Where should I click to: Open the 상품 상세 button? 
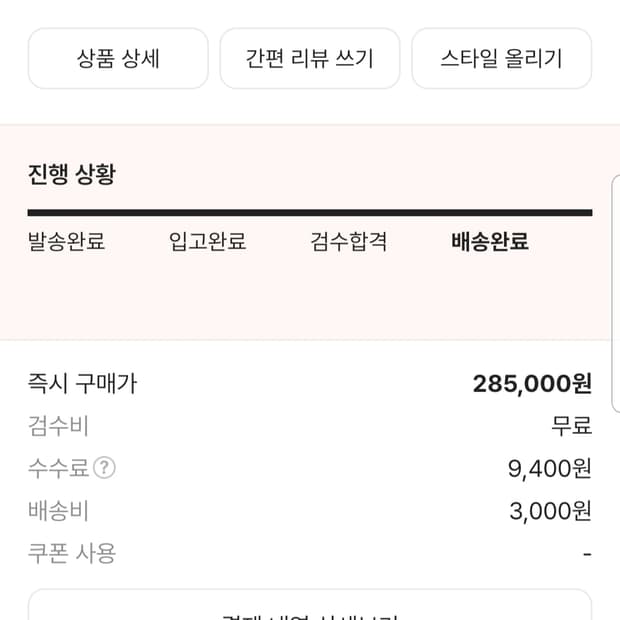(x=118, y=58)
